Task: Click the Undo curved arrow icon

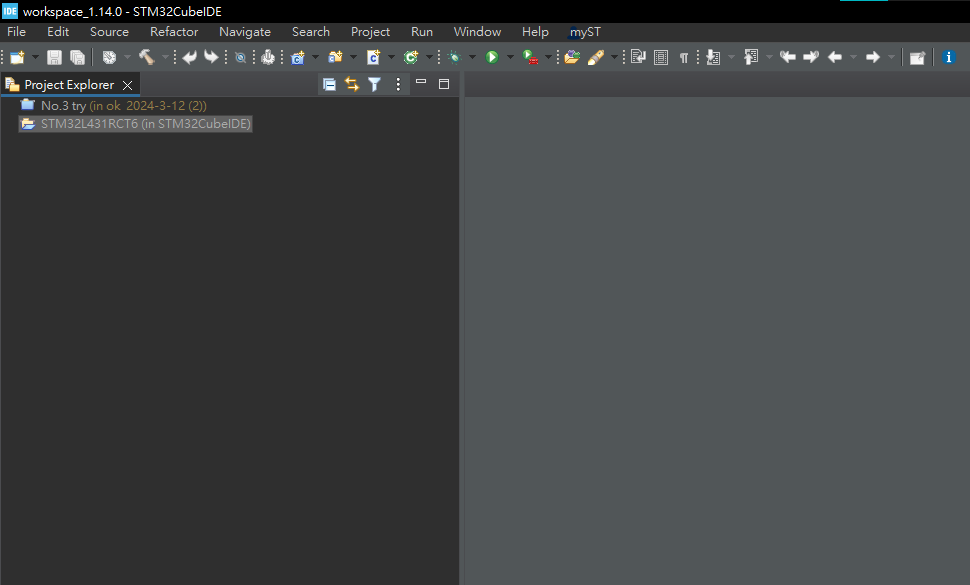Action: tap(189, 58)
